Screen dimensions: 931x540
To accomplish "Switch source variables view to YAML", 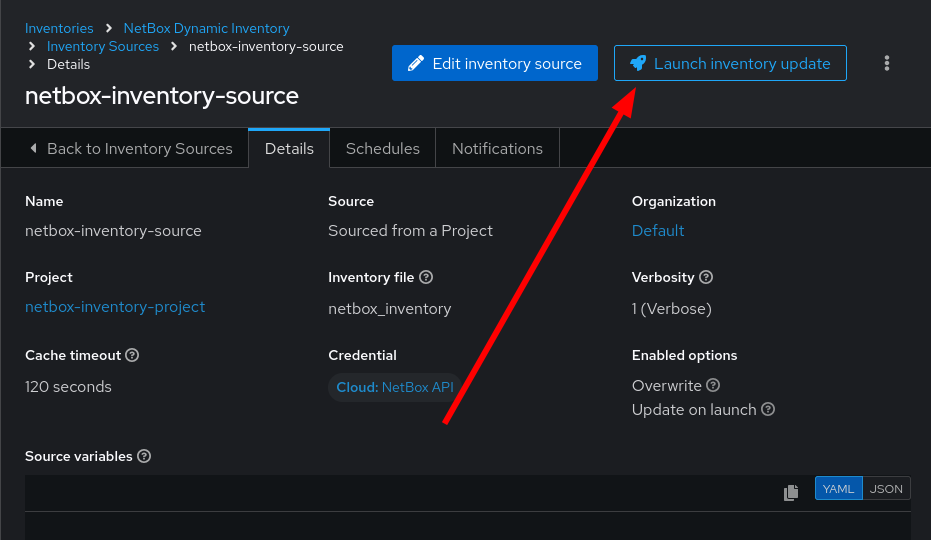I will (x=838, y=488).
